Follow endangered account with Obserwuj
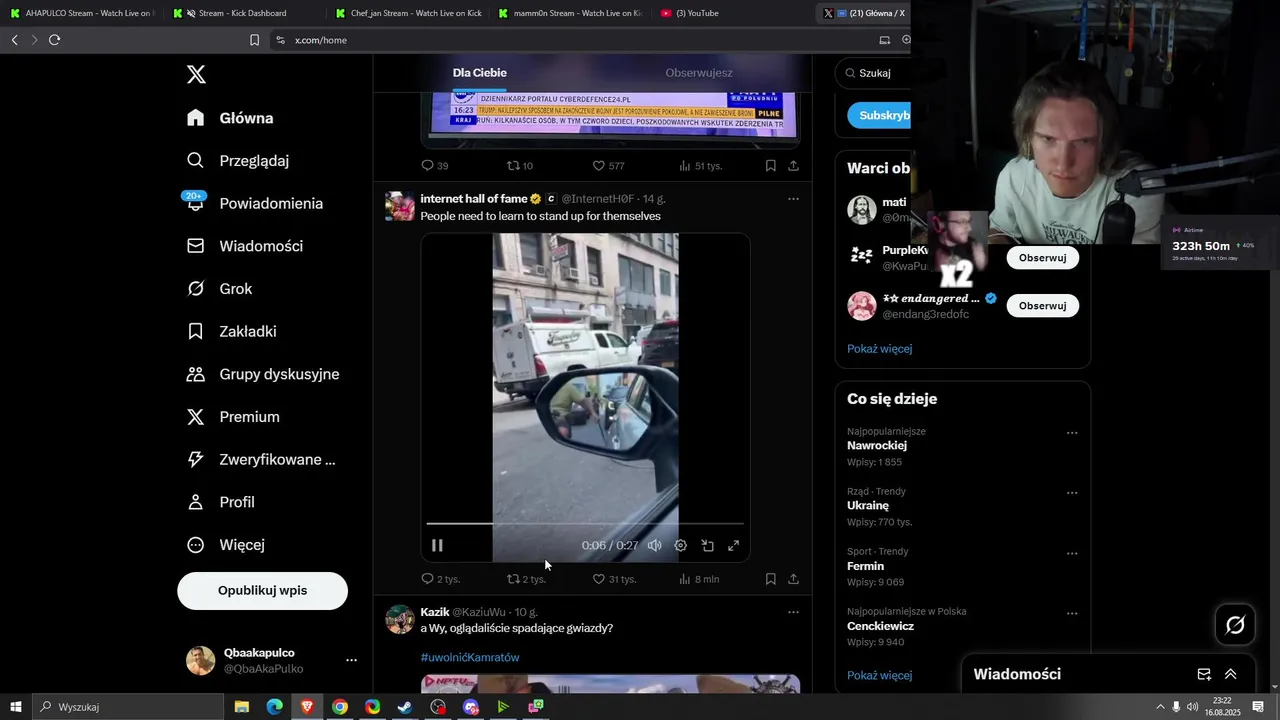Screen dimensions: 1280x720 [x=1042, y=306]
